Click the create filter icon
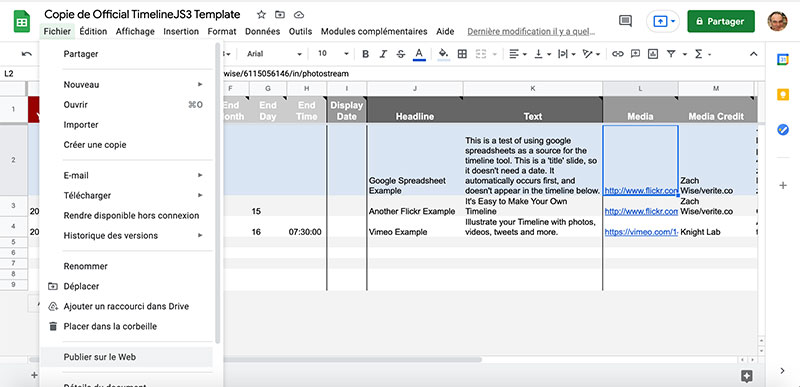 671,54
